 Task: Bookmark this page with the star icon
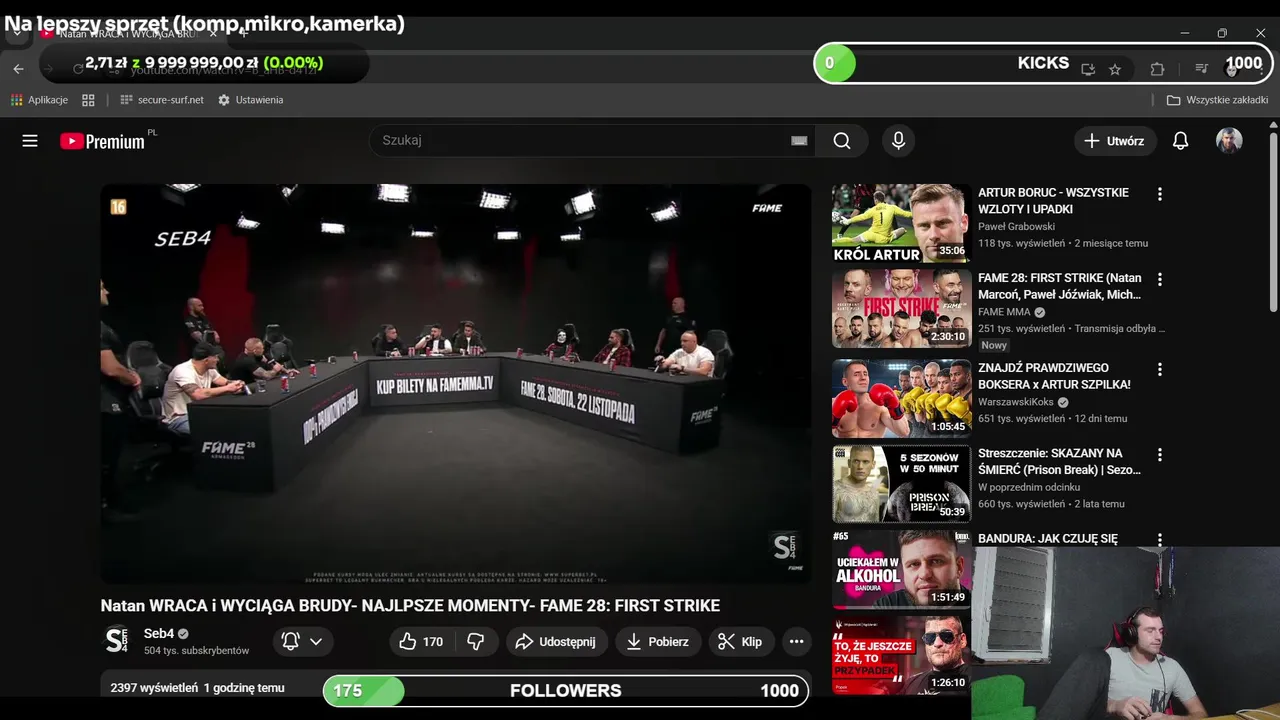[1115, 69]
